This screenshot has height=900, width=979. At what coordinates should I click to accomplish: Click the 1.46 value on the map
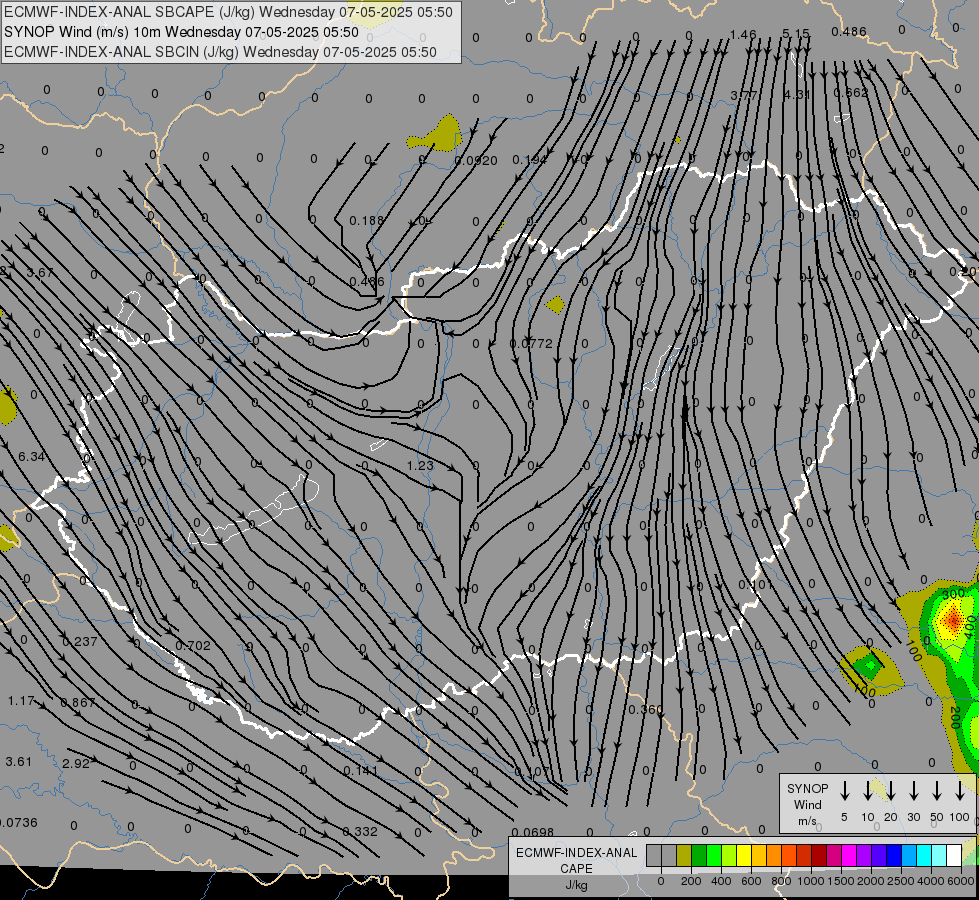[x=743, y=35]
